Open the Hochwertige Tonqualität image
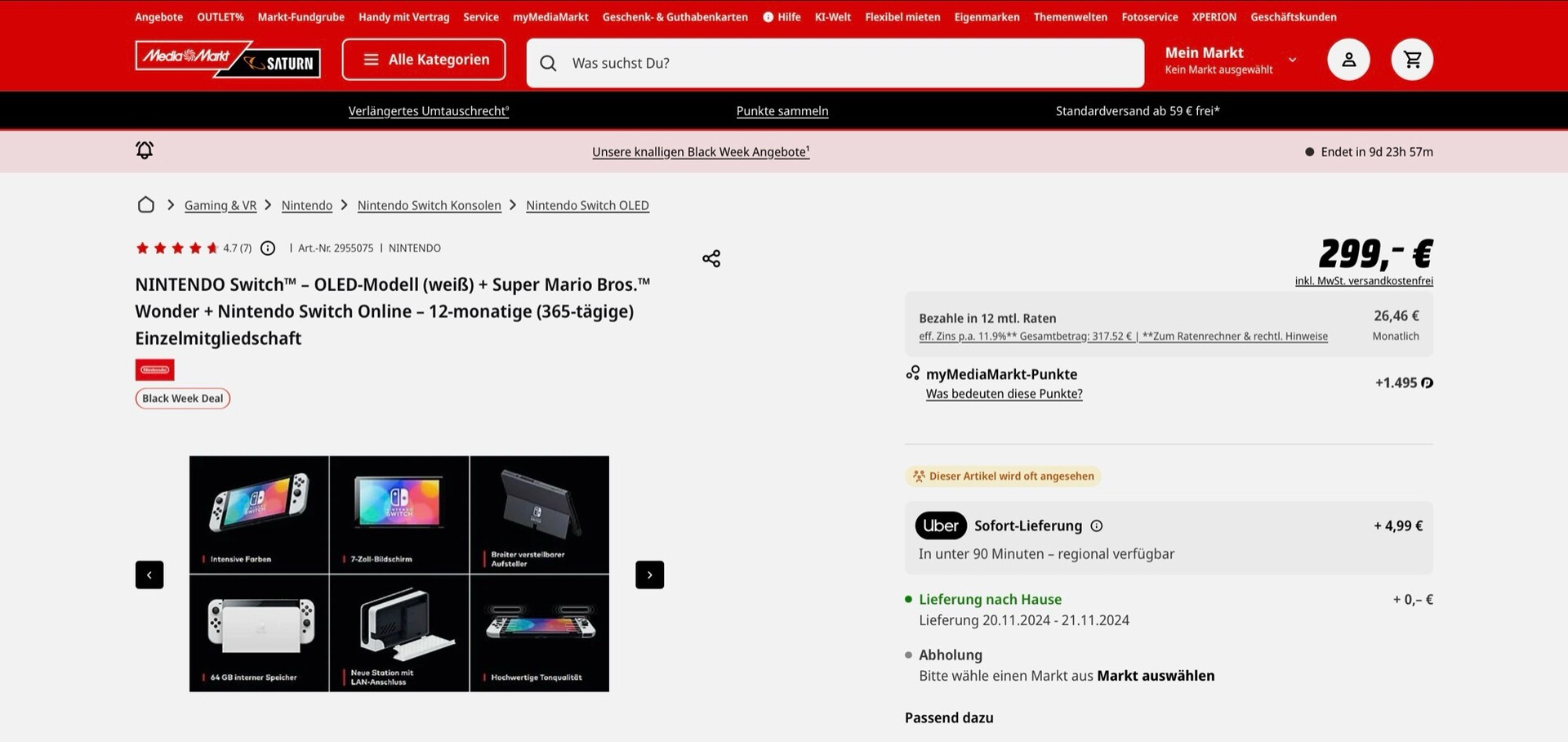Image resolution: width=1568 pixels, height=742 pixels. click(x=540, y=633)
